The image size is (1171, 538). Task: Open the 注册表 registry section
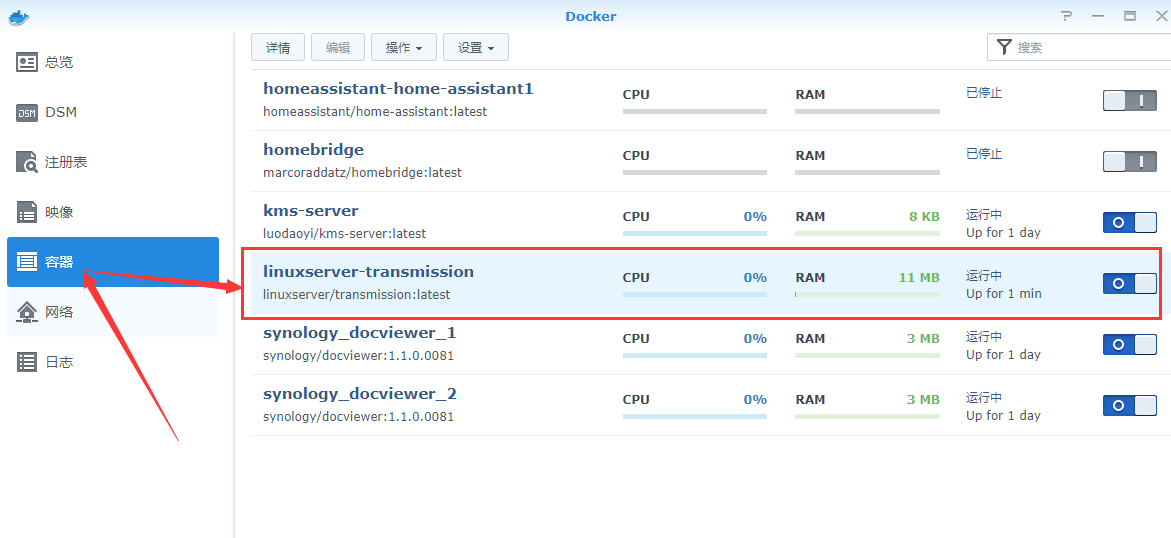click(113, 162)
